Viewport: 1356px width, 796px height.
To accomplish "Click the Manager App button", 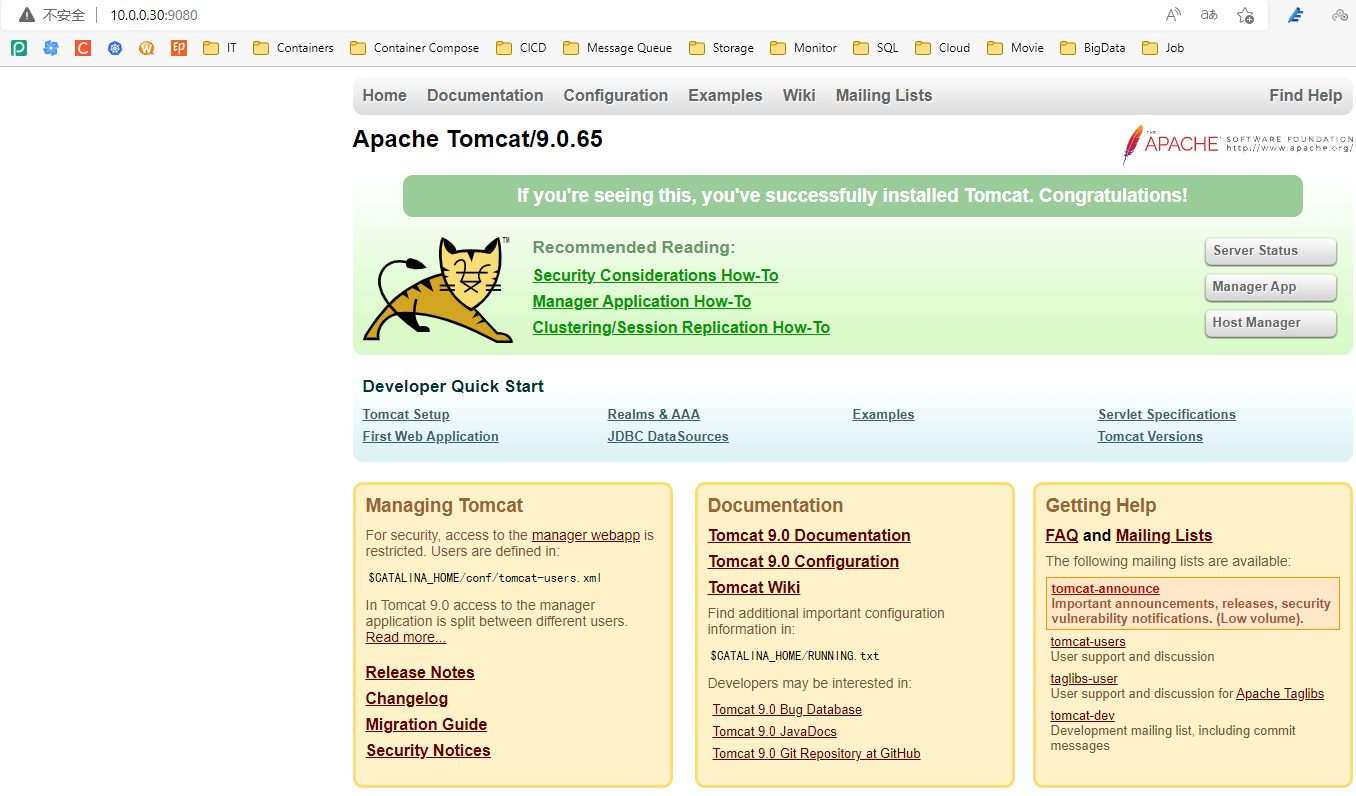I will coord(1270,287).
